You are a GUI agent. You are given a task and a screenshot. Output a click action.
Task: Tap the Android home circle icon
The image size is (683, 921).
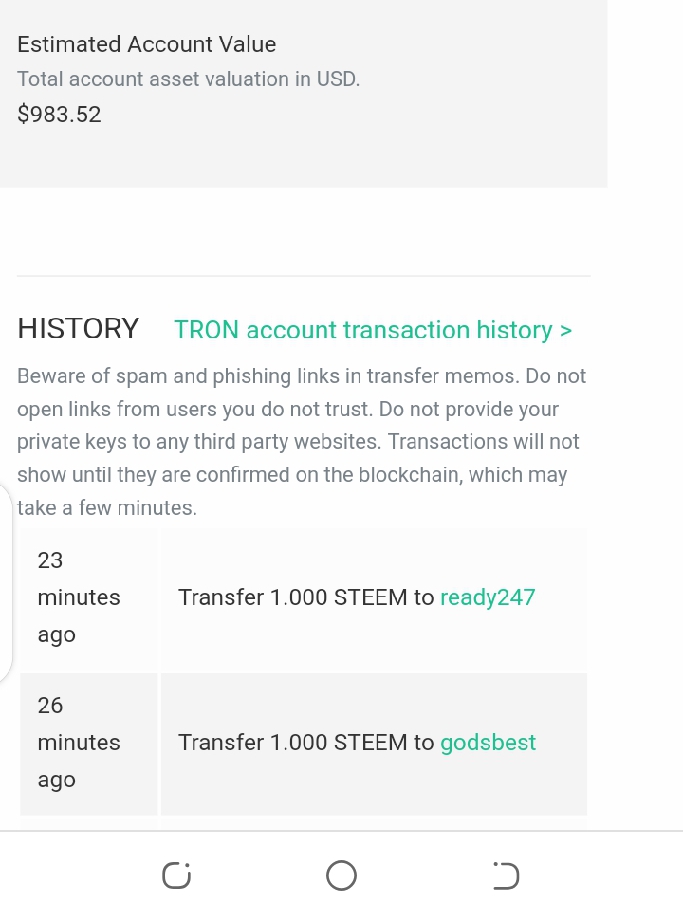341,876
